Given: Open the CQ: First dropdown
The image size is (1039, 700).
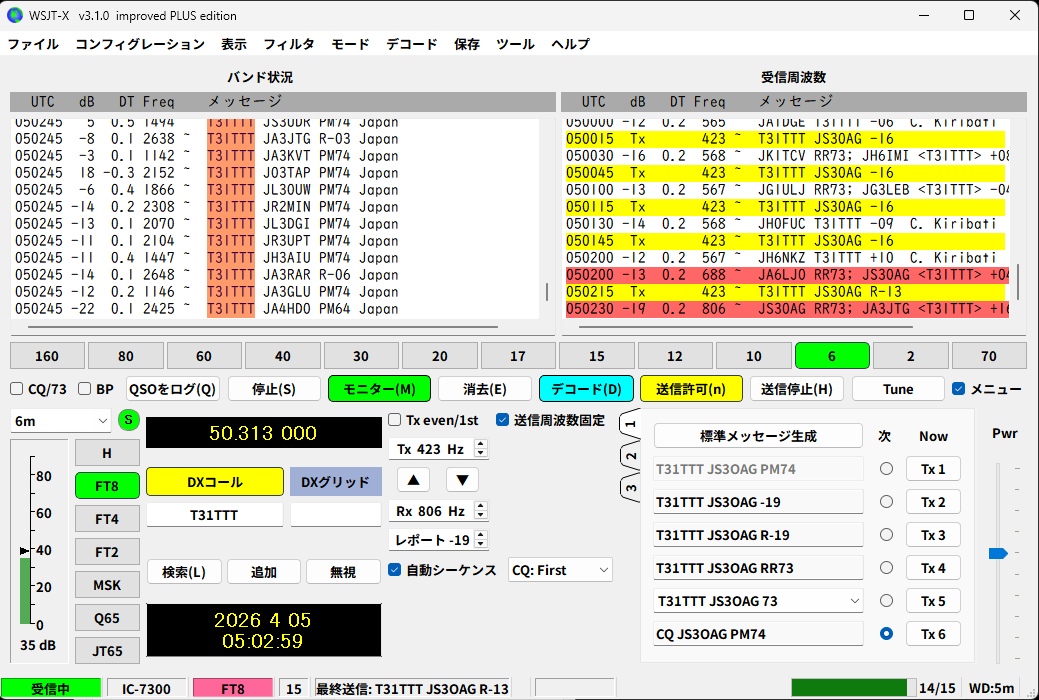Looking at the screenshot, I should click(560, 570).
